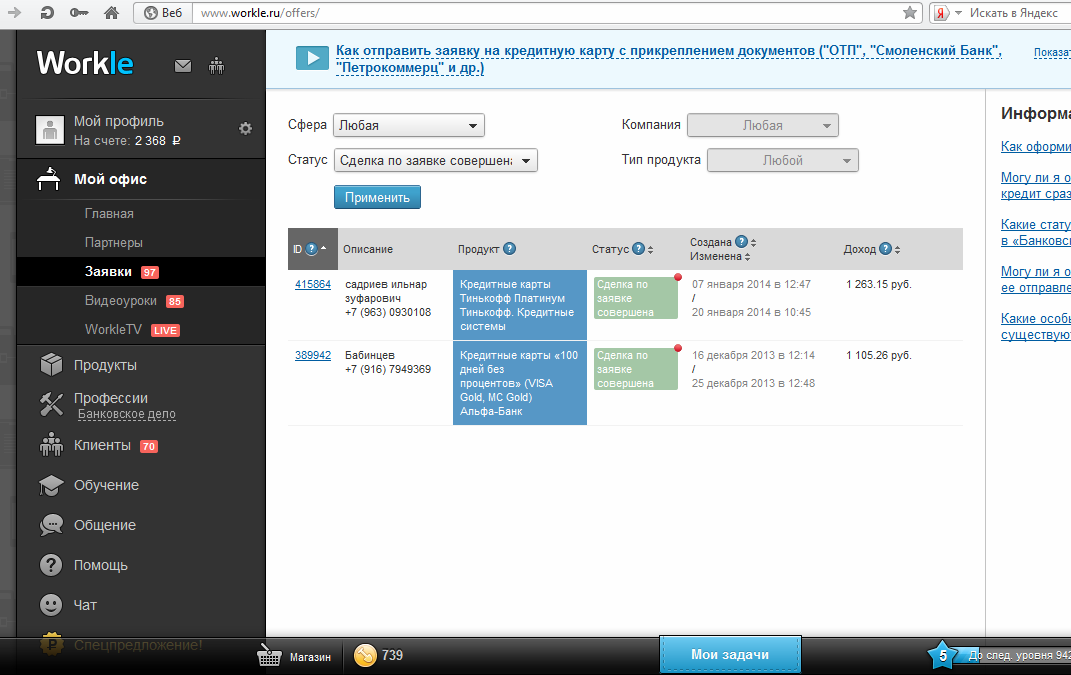The image size is (1071, 675).
Task: Sort table by ID arrow
Action: point(324,249)
